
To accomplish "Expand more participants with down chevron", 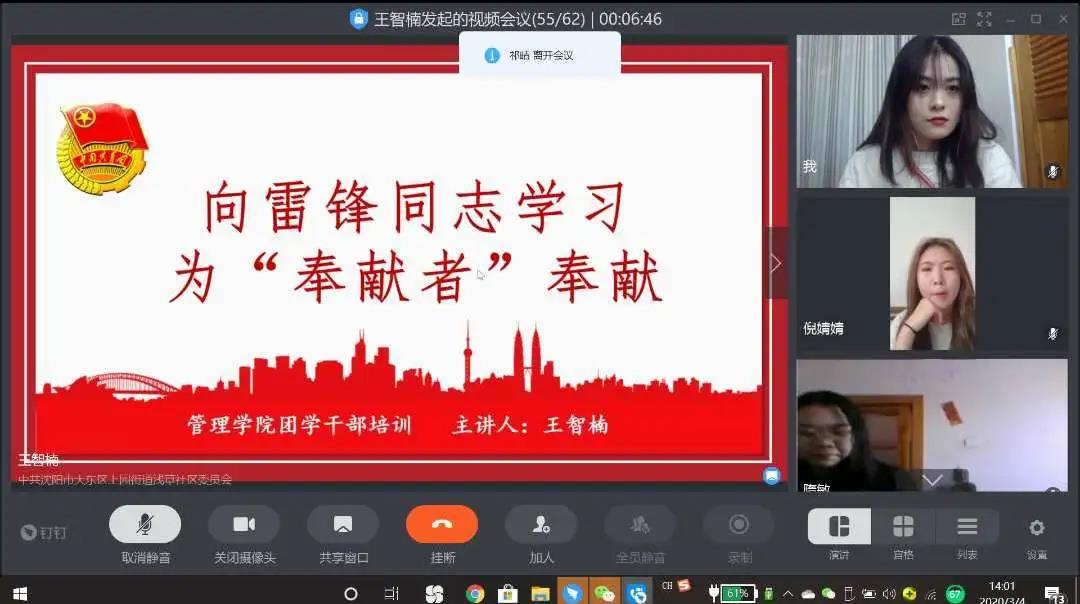I will pos(932,481).
